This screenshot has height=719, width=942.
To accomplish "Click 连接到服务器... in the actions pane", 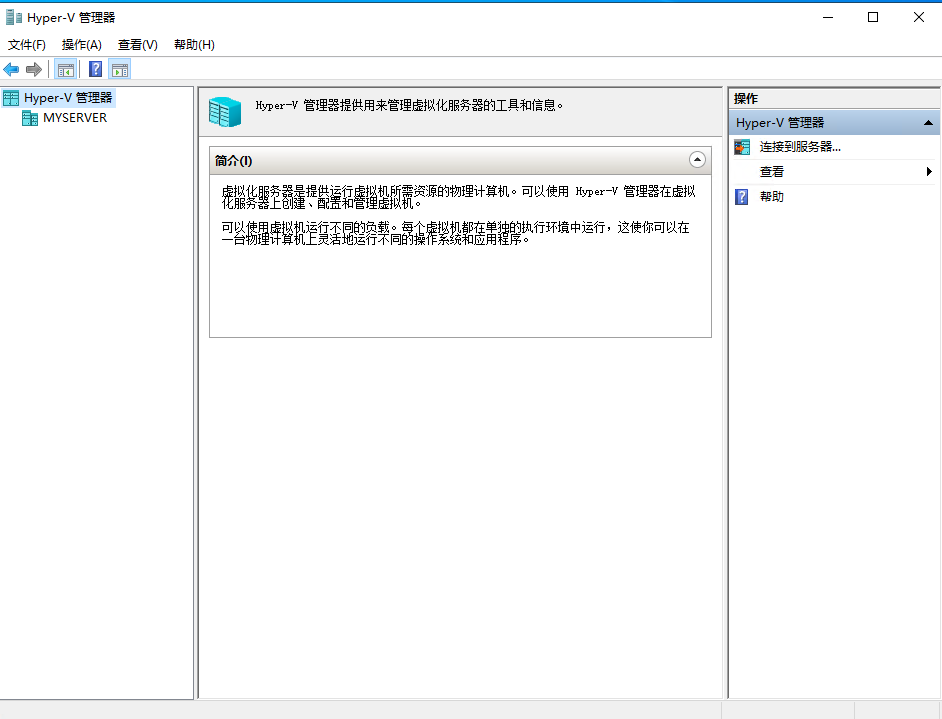I will tap(800, 147).
